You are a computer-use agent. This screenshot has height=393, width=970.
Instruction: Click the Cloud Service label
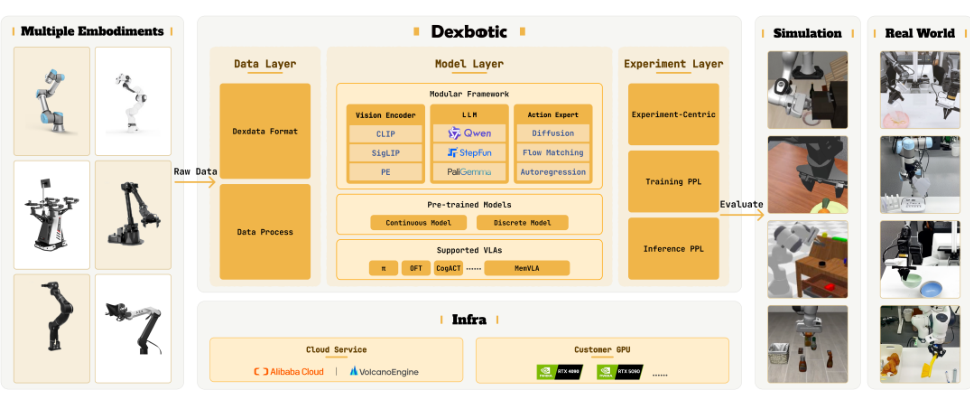pyautogui.click(x=336, y=350)
